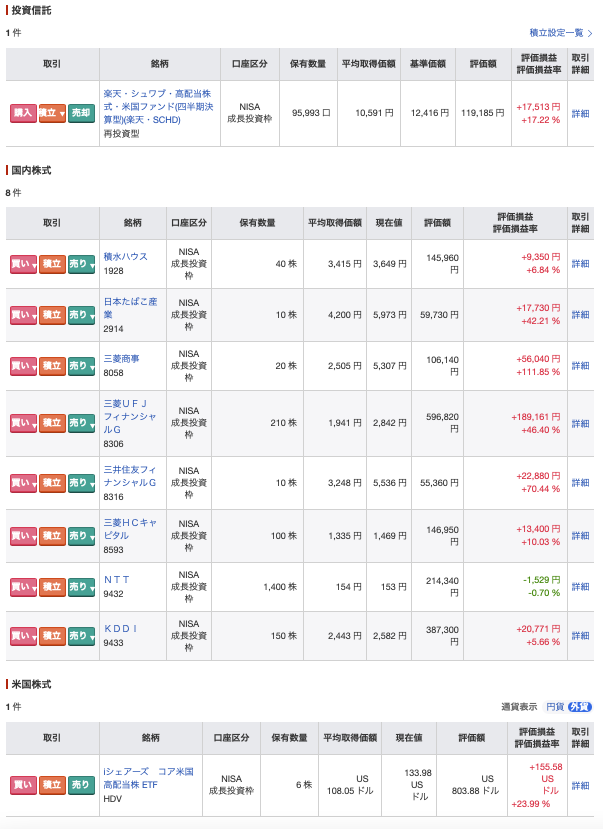Open 売り dropdown for 三井住友フィナンシャルG
The width and height of the screenshot is (603, 829).
[81, 483]
